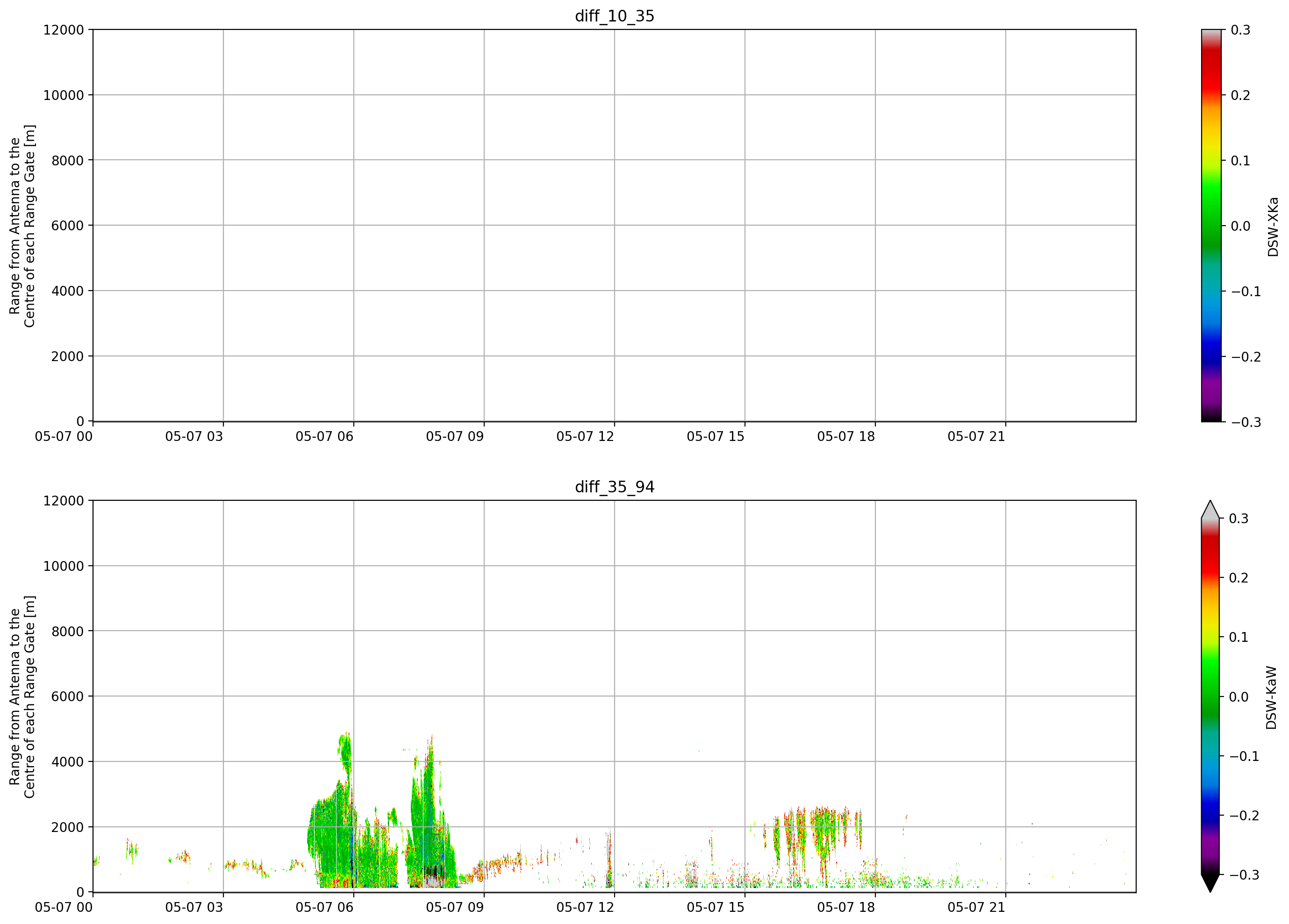Click the −0.3 tick on the DSW-KaW colorbar
The height and width of the screenshot is (924, 1289).
pos(1245,875)
